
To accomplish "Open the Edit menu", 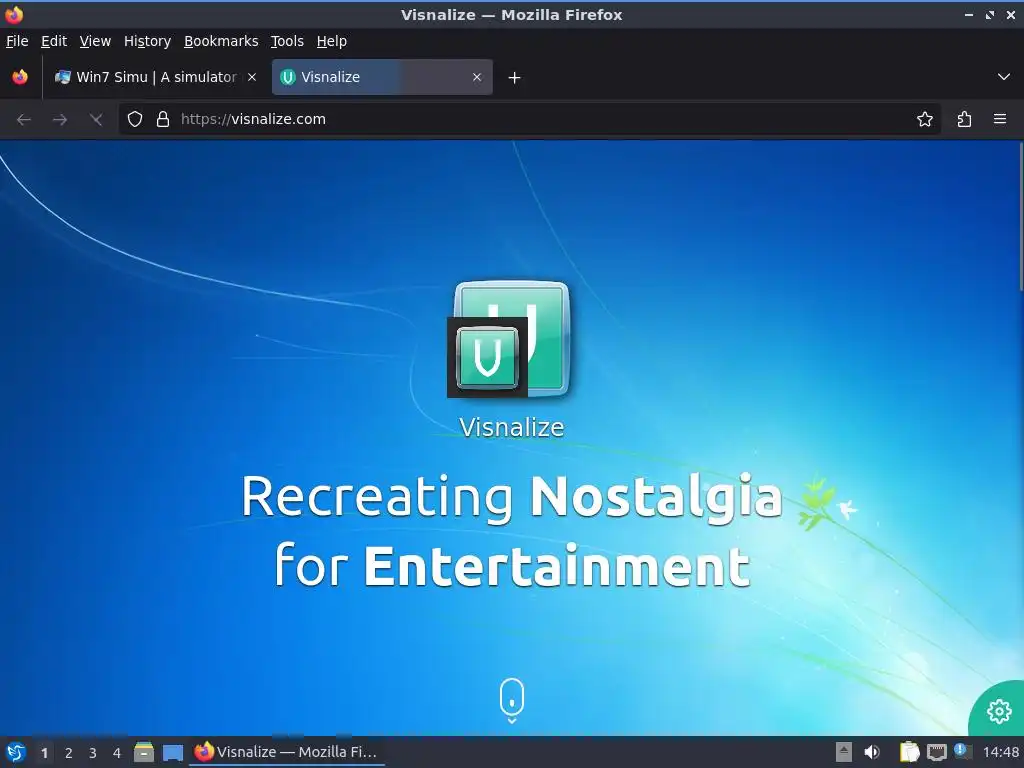I will tap(54, 41).
